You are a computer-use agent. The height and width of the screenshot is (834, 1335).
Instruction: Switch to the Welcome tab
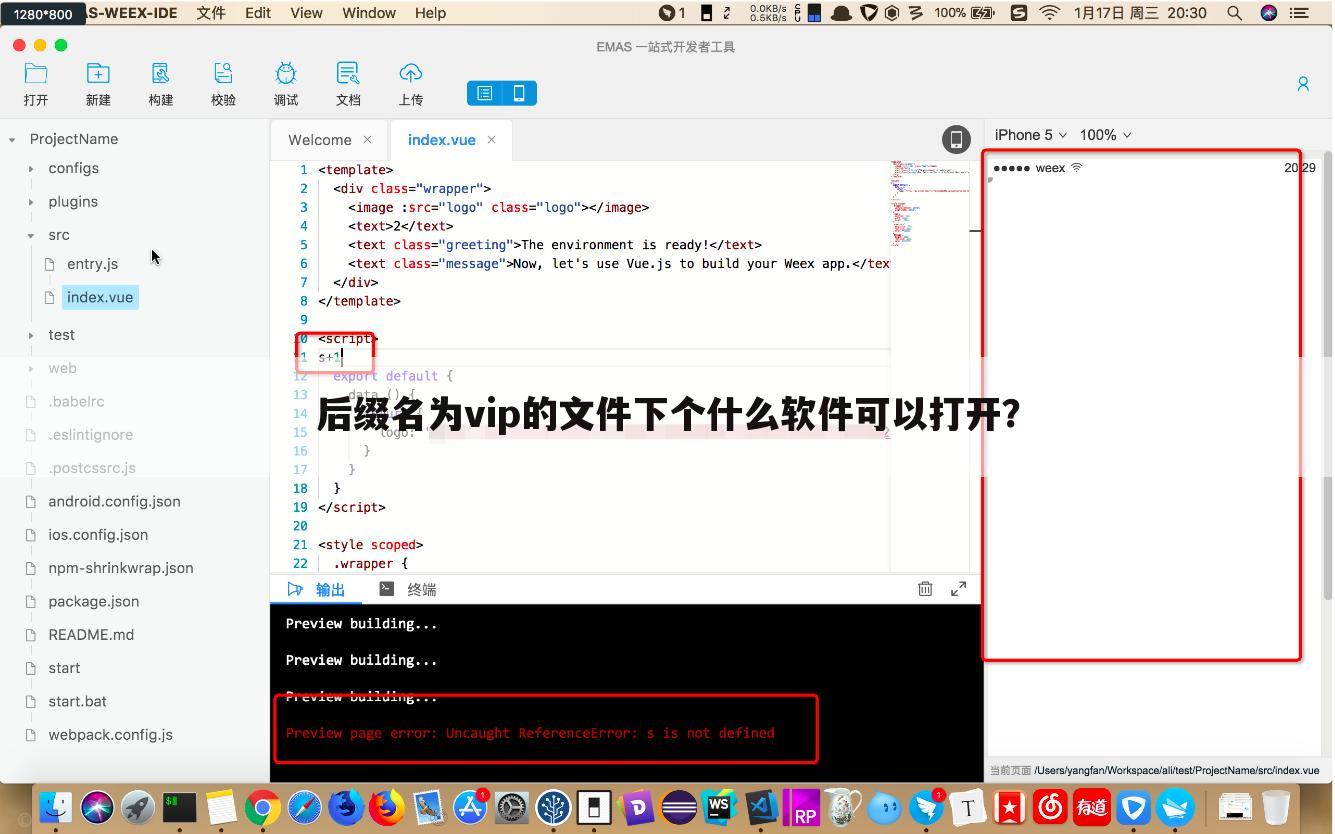(x=319, y=140)
